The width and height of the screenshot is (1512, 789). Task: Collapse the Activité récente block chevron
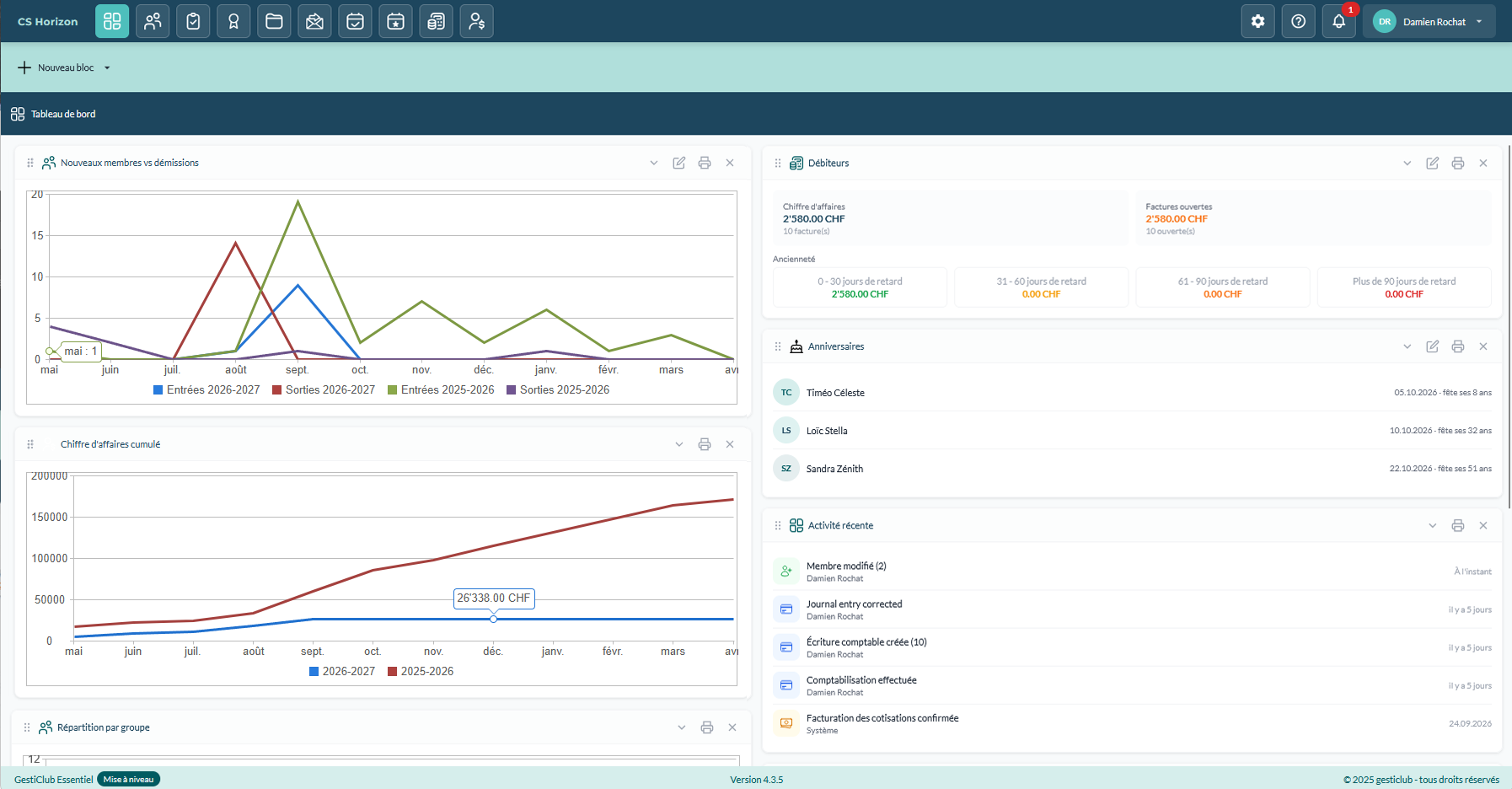point(1432,525)
